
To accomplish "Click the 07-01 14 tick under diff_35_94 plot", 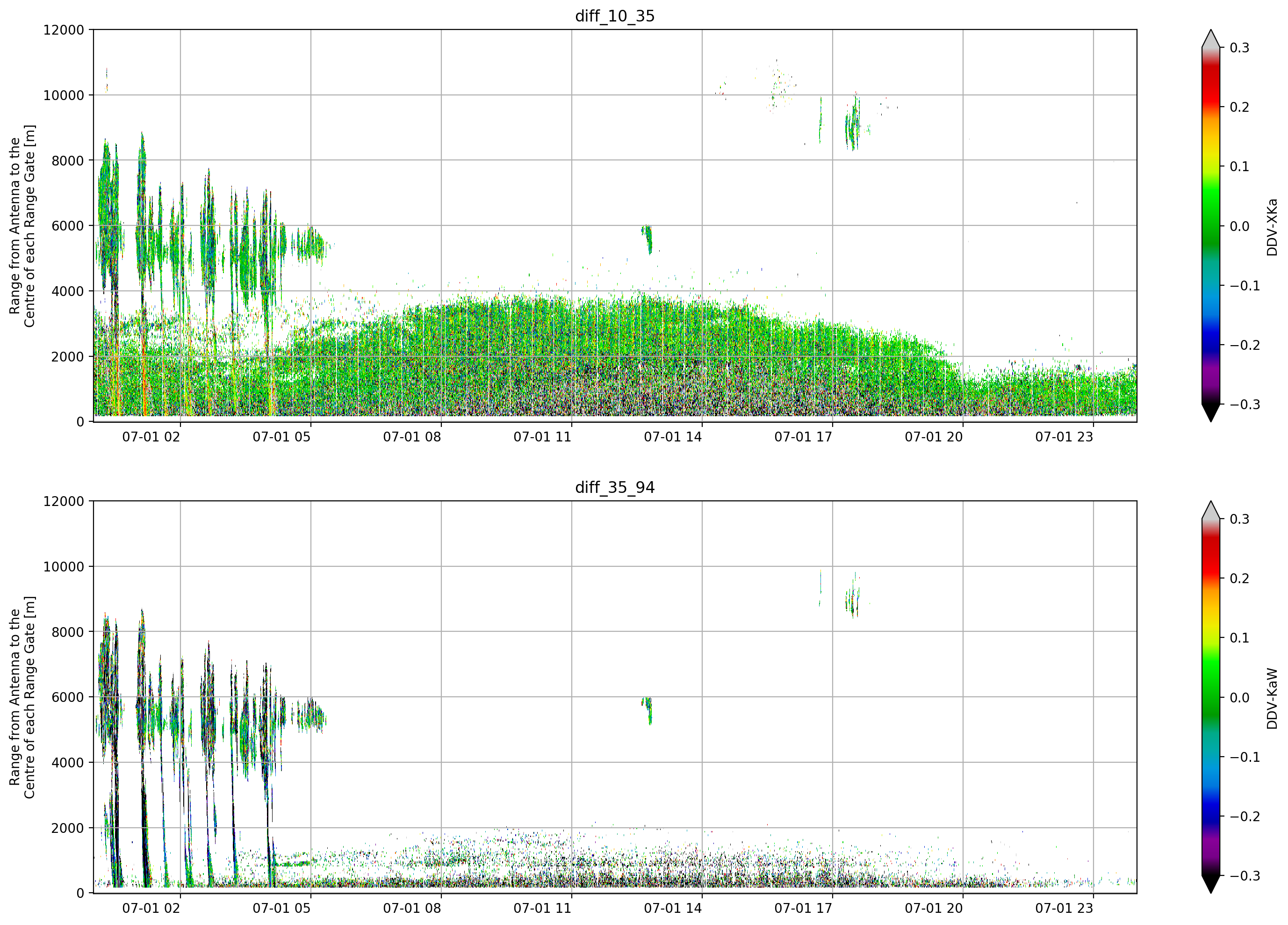I will (673, 908).
